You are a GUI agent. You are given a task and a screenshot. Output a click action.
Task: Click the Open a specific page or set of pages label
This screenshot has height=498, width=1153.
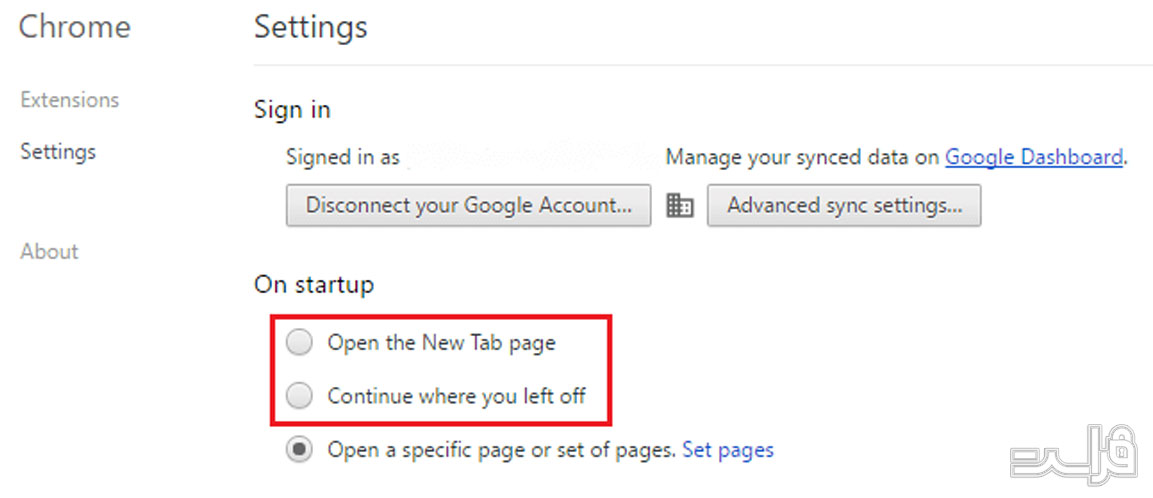point(501,449)
